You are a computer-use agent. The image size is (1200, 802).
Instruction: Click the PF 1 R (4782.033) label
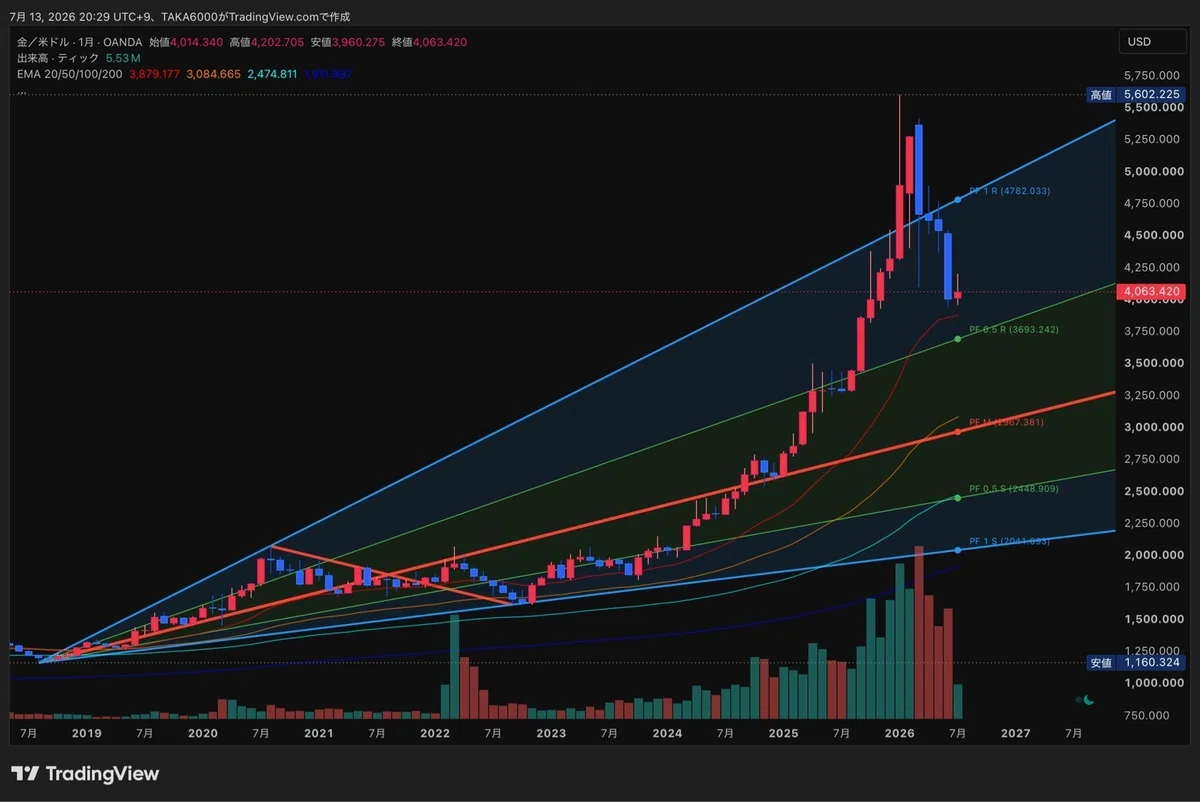tap(1009, 190)
